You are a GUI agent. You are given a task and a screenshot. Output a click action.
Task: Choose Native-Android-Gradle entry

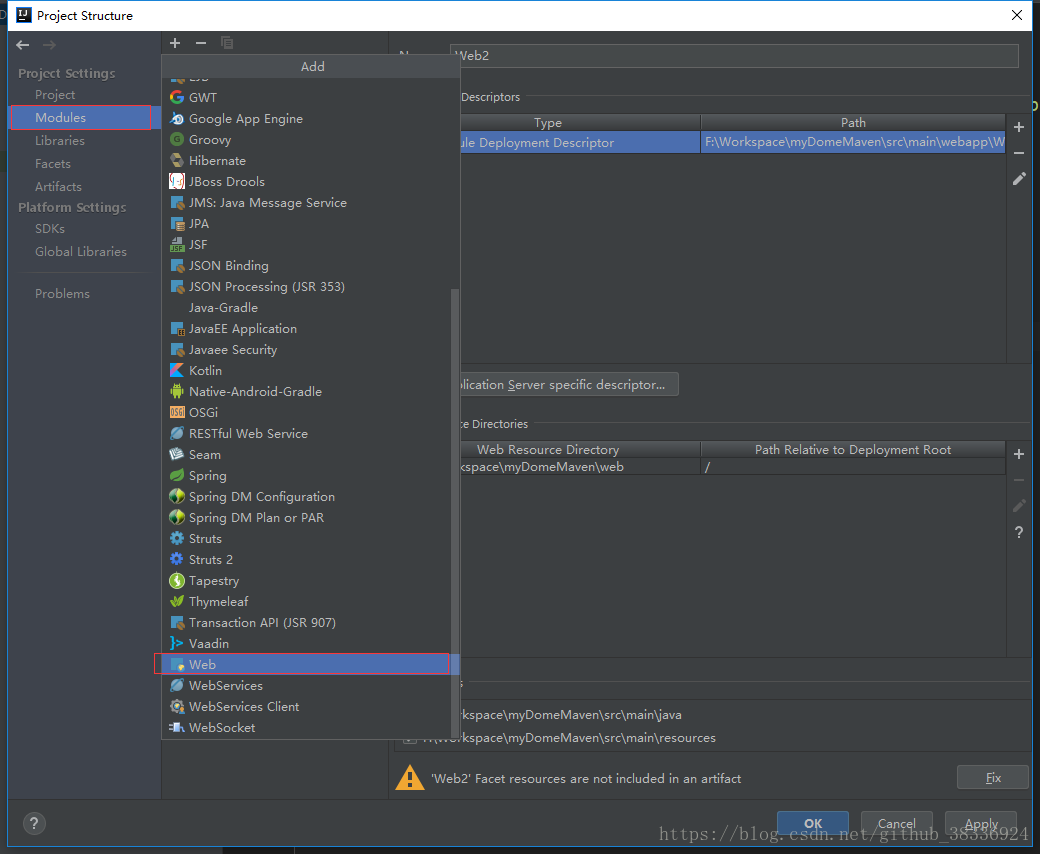point(305,392)
